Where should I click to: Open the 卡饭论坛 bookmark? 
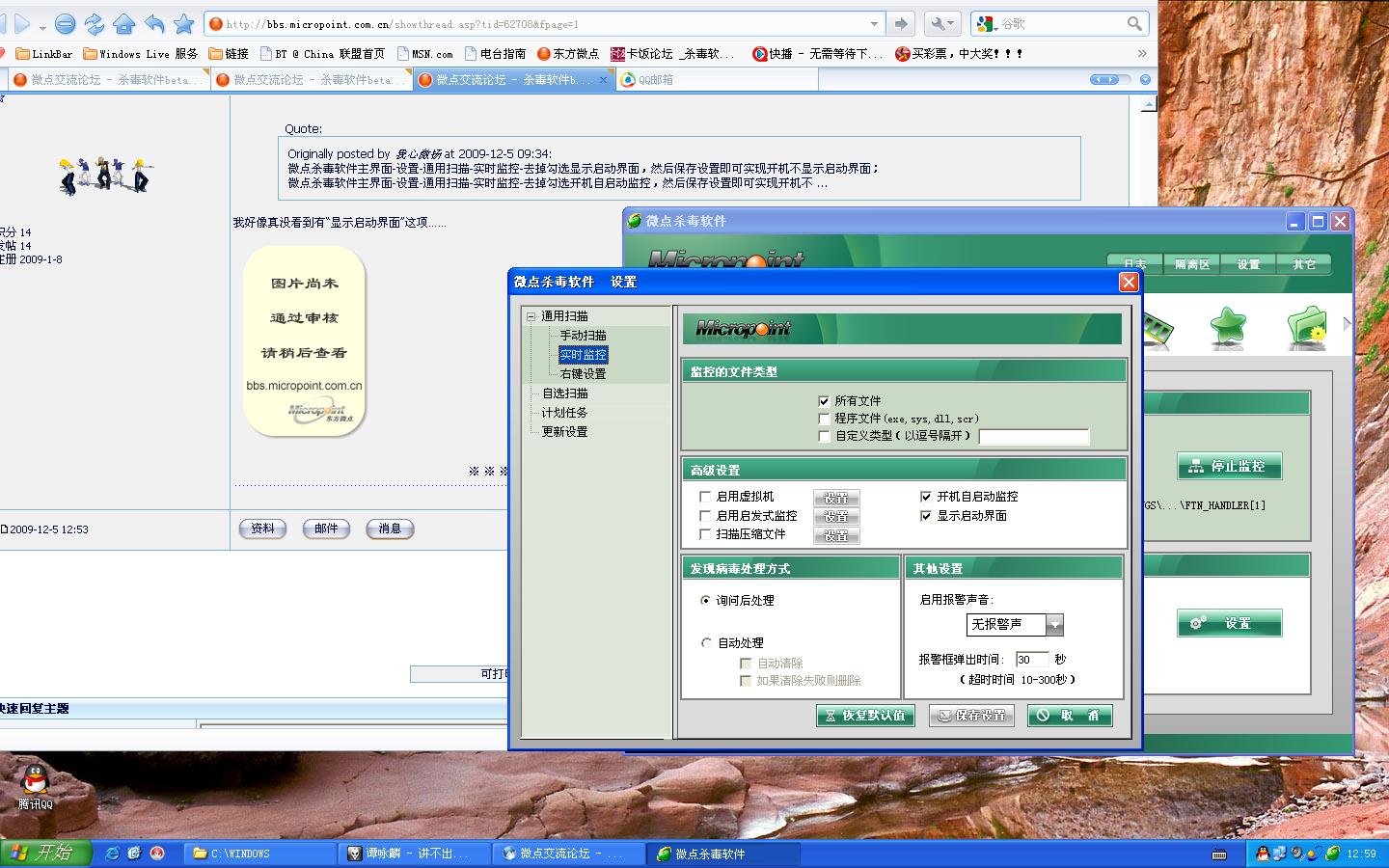[672, 54]
